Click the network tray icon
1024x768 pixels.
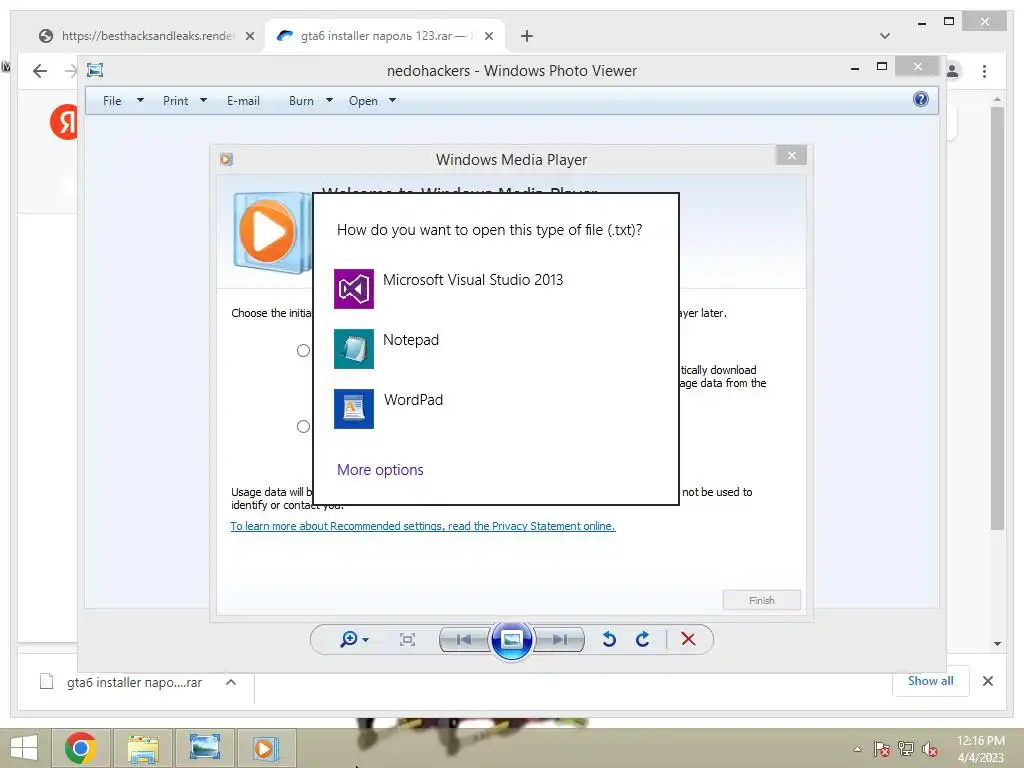point(906,749)
